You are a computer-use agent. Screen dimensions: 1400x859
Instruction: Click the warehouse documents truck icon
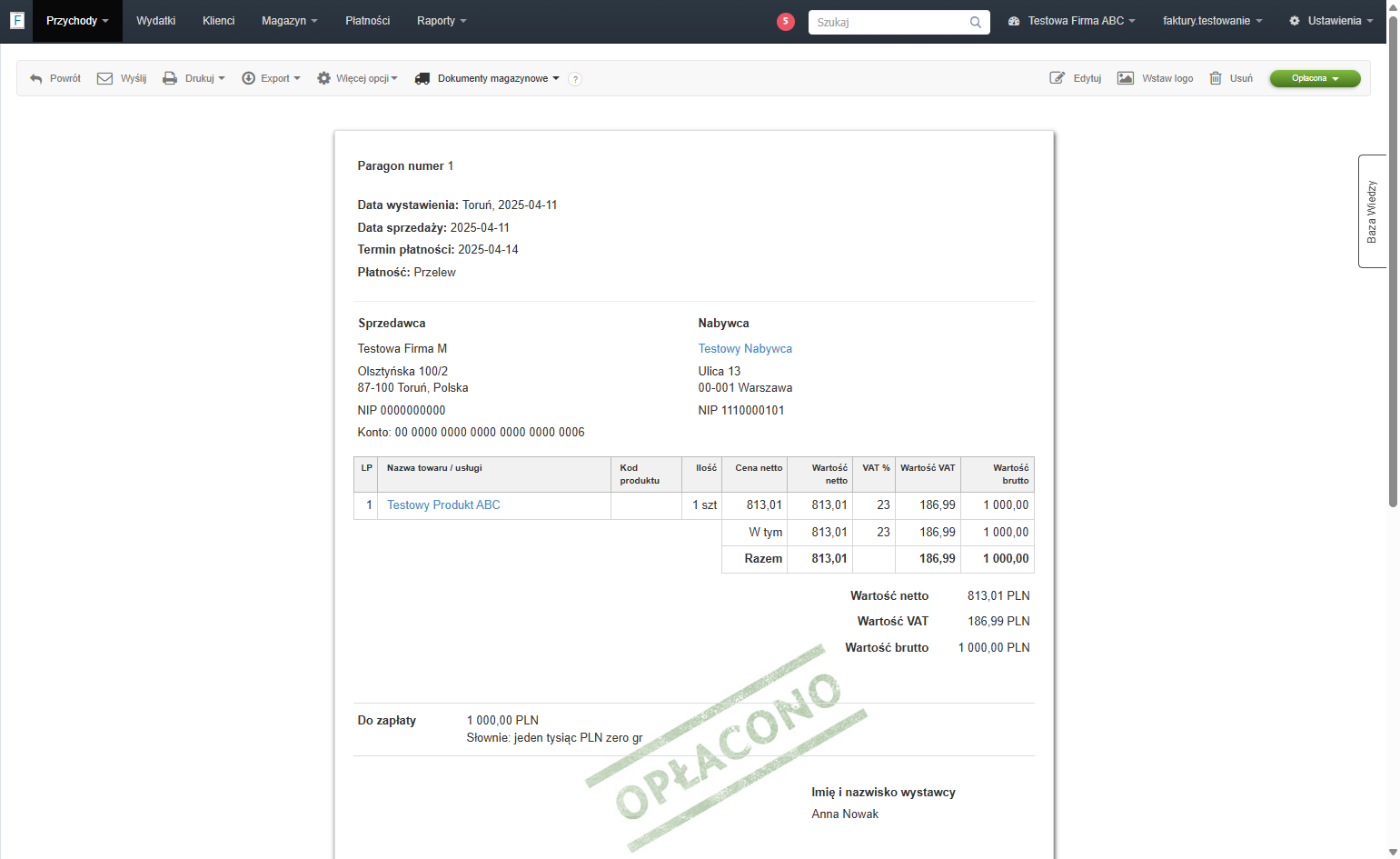(x=422, y=78)
